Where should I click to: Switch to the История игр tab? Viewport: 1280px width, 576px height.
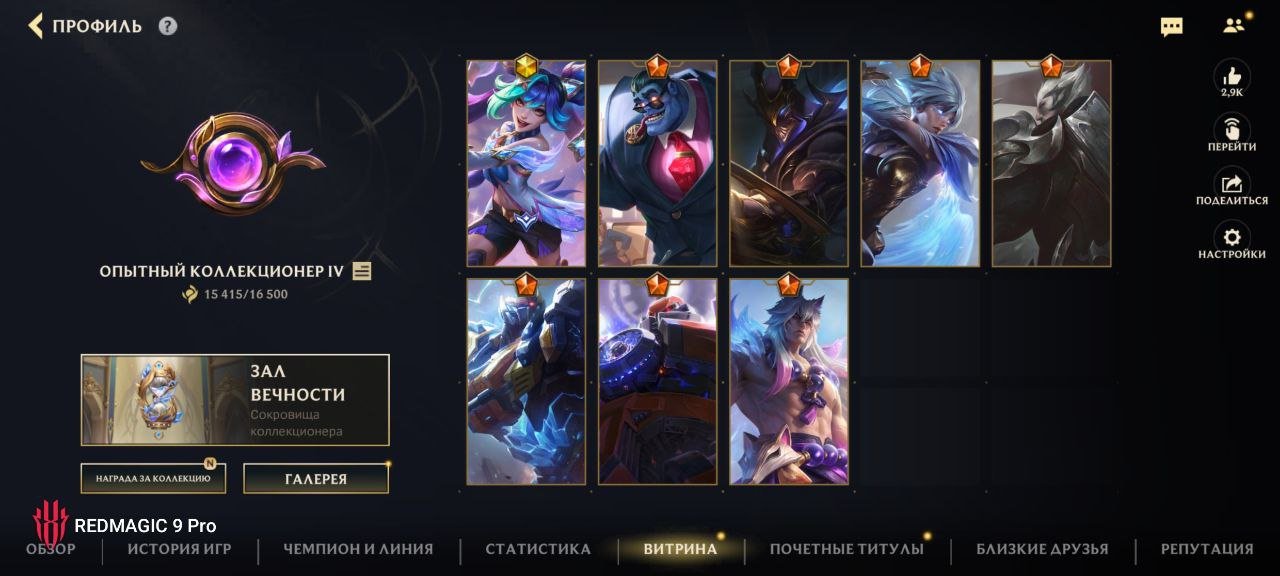click(x=179, y=549)
